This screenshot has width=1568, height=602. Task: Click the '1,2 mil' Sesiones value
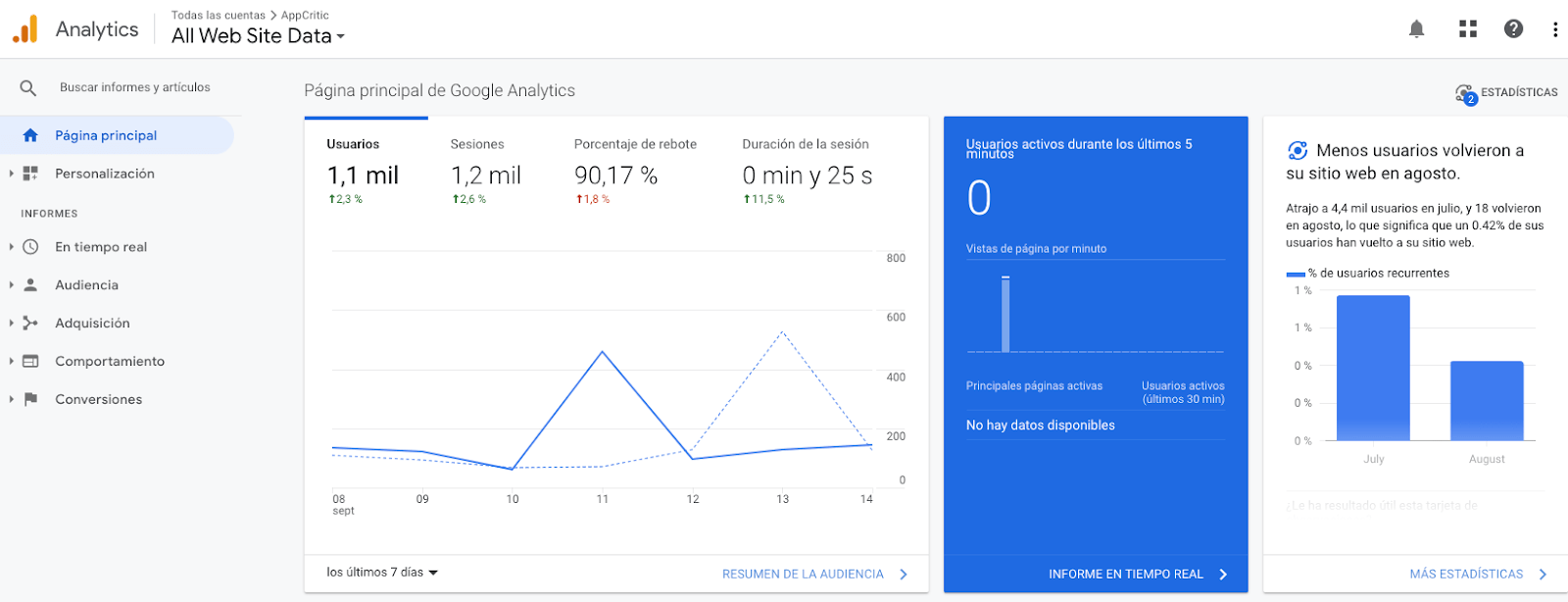[x=486, y=176]
